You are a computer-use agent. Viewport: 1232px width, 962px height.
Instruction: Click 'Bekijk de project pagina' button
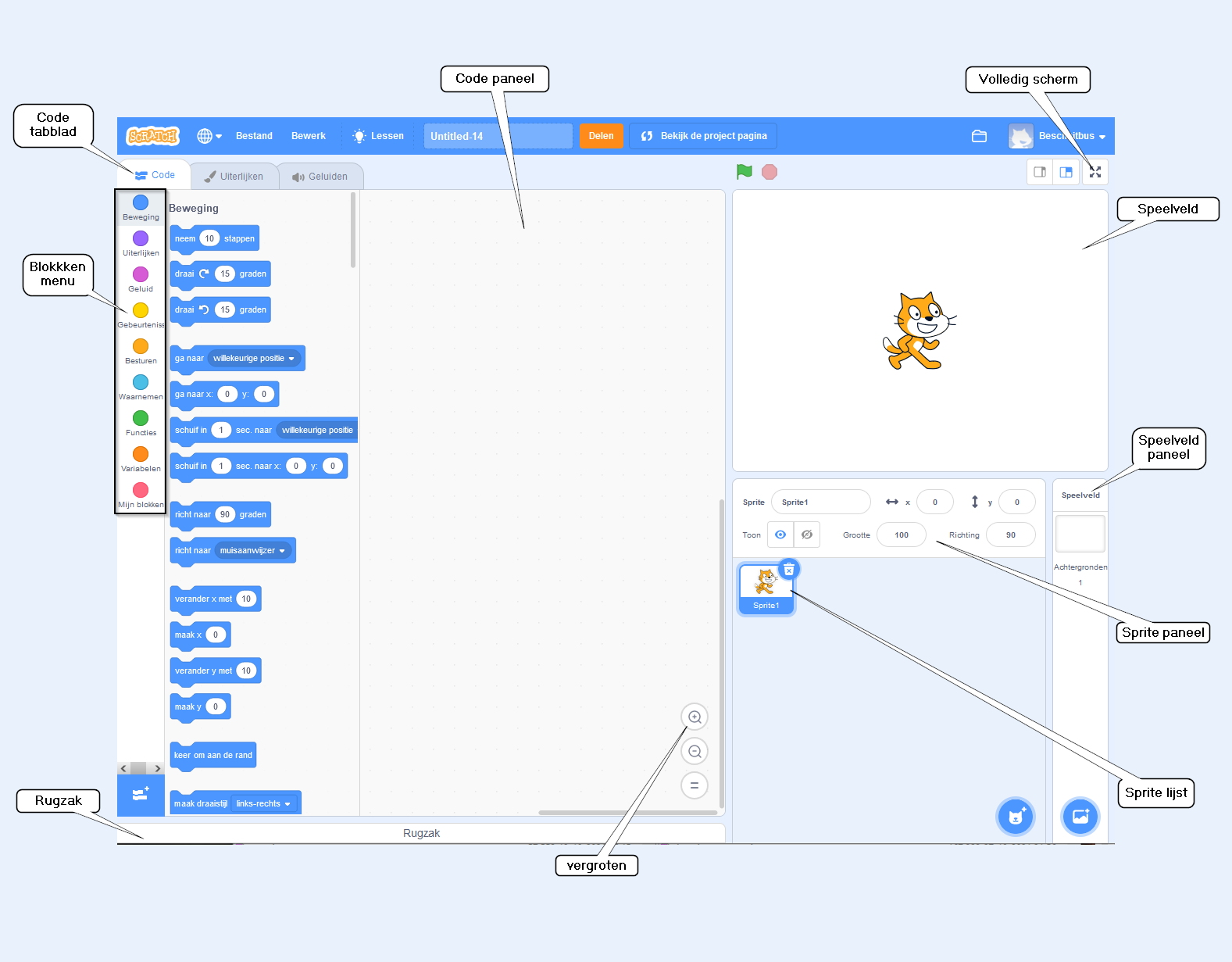[x=703, y=136]
